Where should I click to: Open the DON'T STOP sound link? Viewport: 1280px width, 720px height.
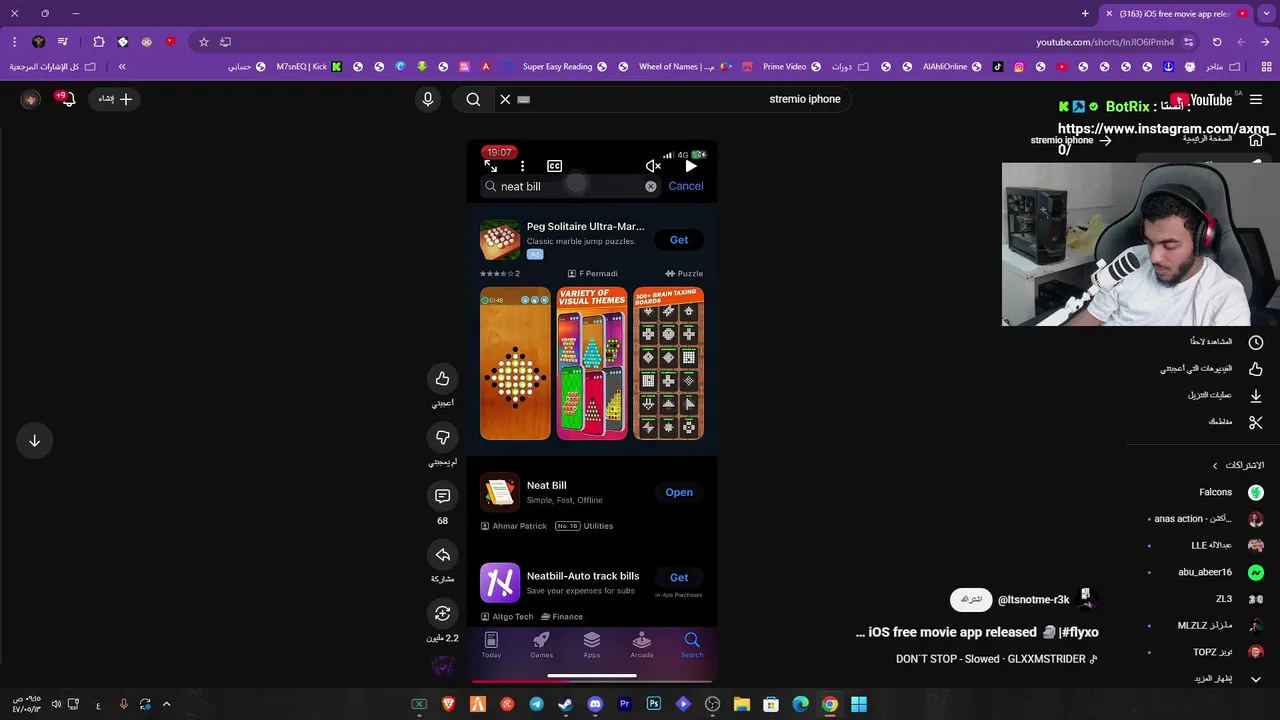(996, 659)
